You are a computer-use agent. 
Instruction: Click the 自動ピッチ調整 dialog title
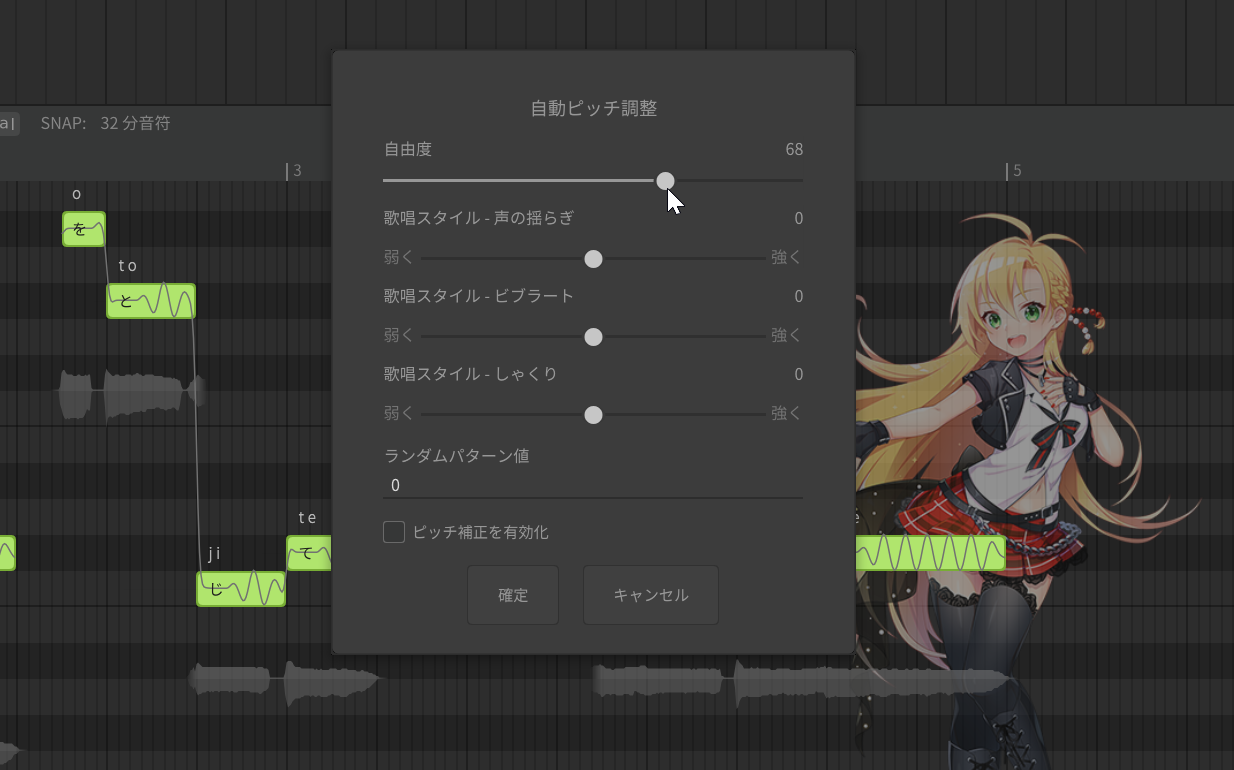[593, 109]
